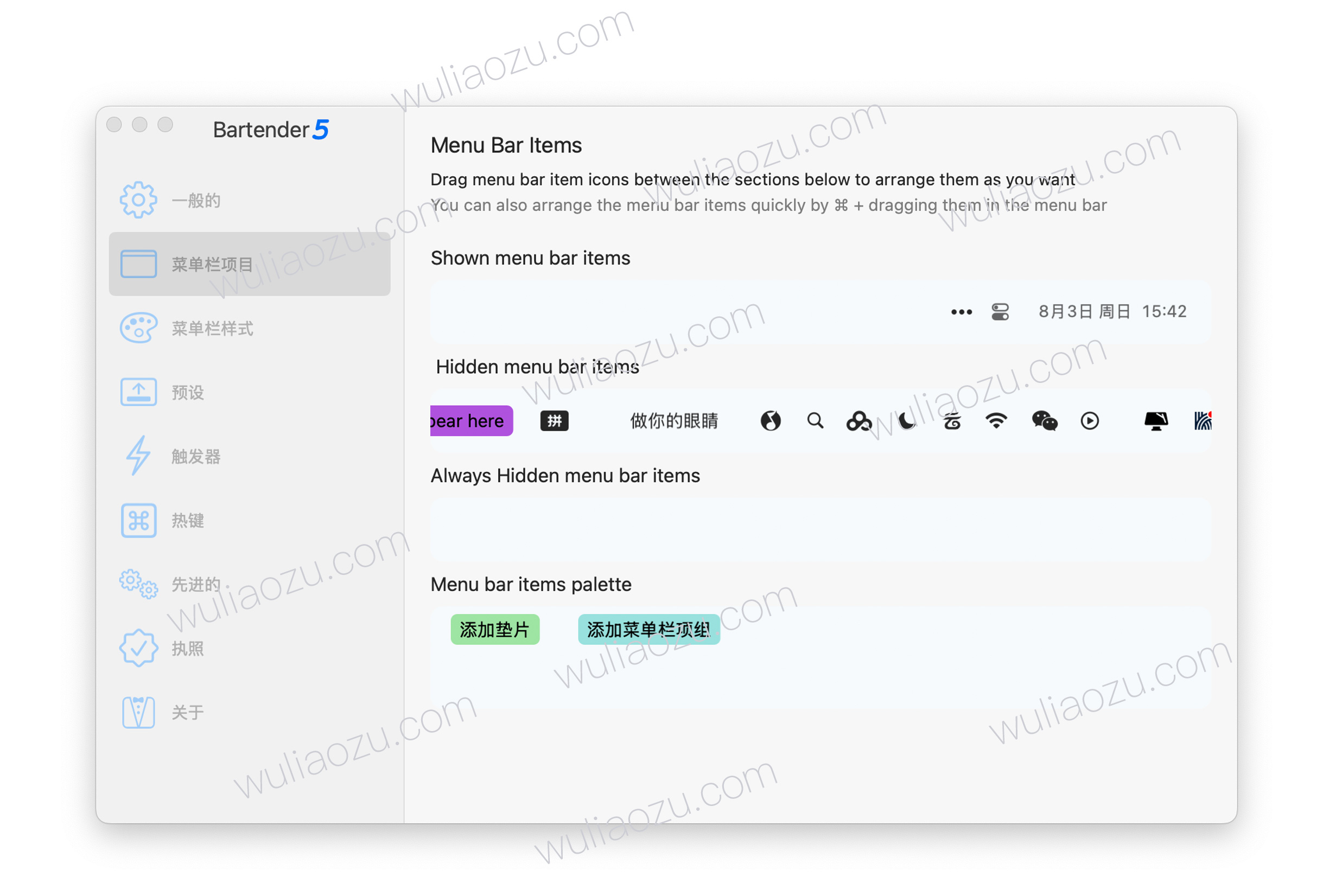Click the '⌘ + dragging' hint text line

768,206
